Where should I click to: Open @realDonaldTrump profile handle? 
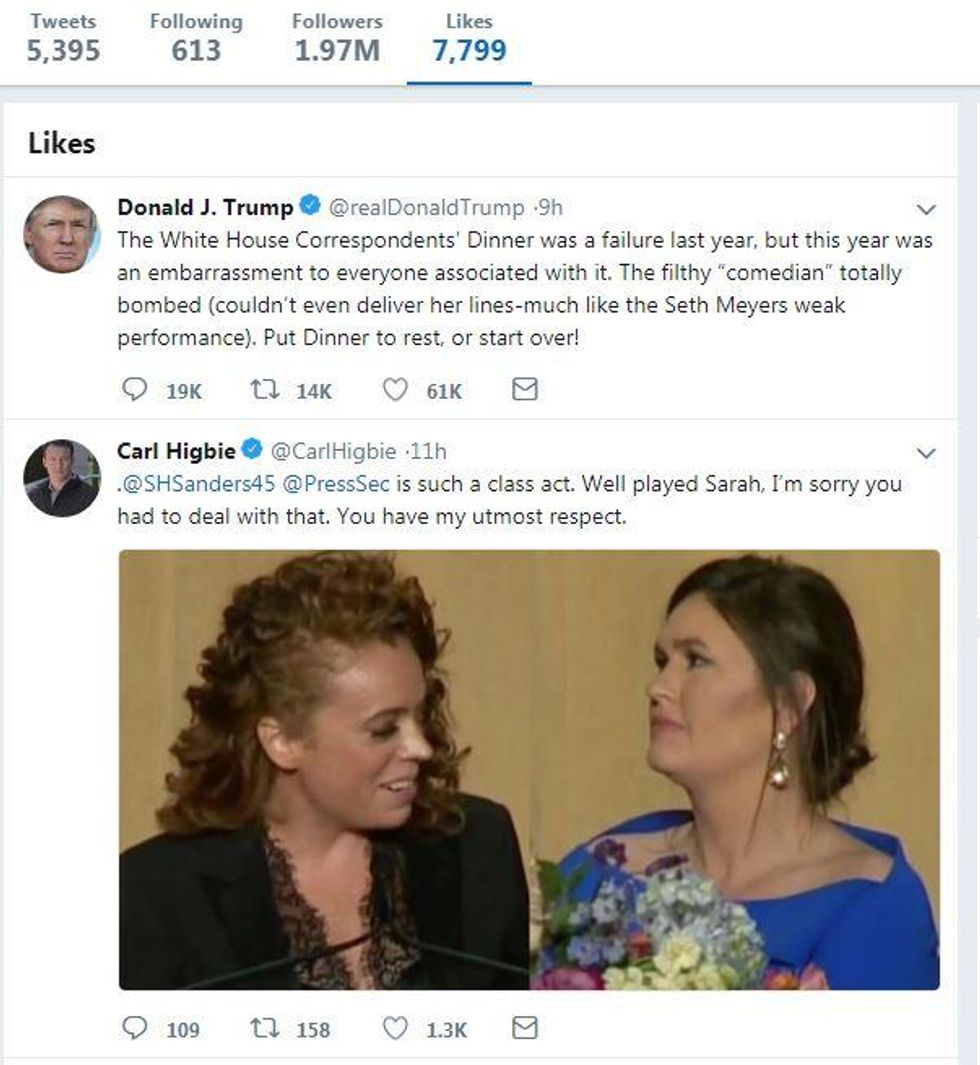tap(426, 207)
